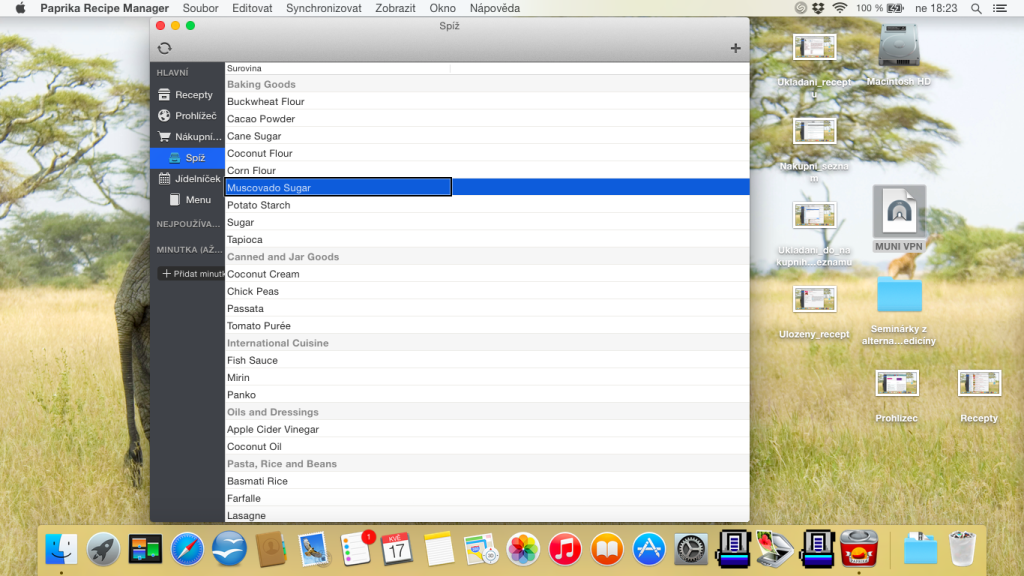Click the Přidat minutku button
Image resolution: width=1024 pixels, height=576 pixels.
coord(191,274)
